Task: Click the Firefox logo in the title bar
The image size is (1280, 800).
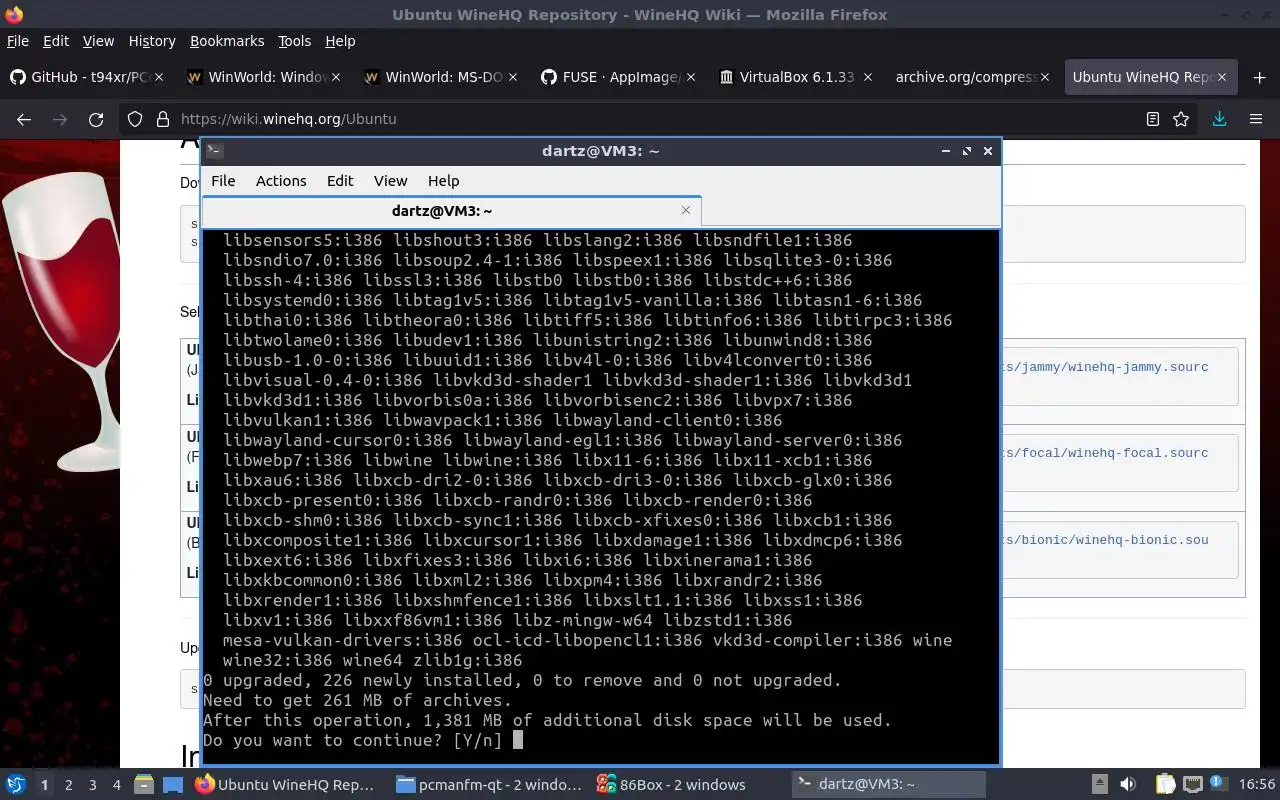Action: (x=13, y=14)
